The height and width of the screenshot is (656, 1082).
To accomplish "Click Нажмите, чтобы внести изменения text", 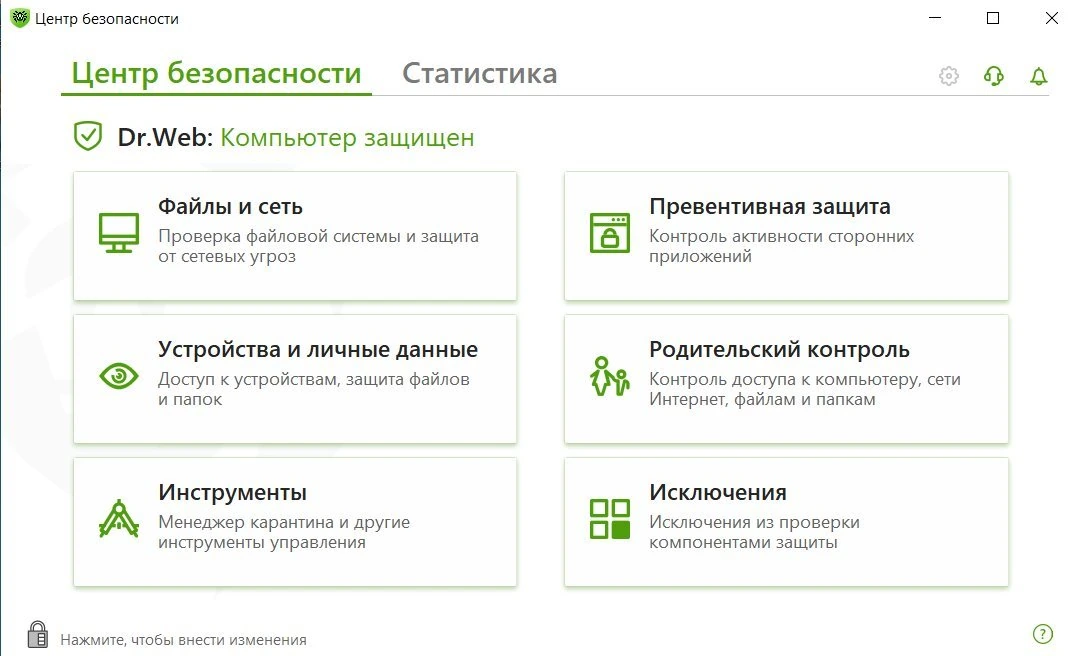I will 184,640.
